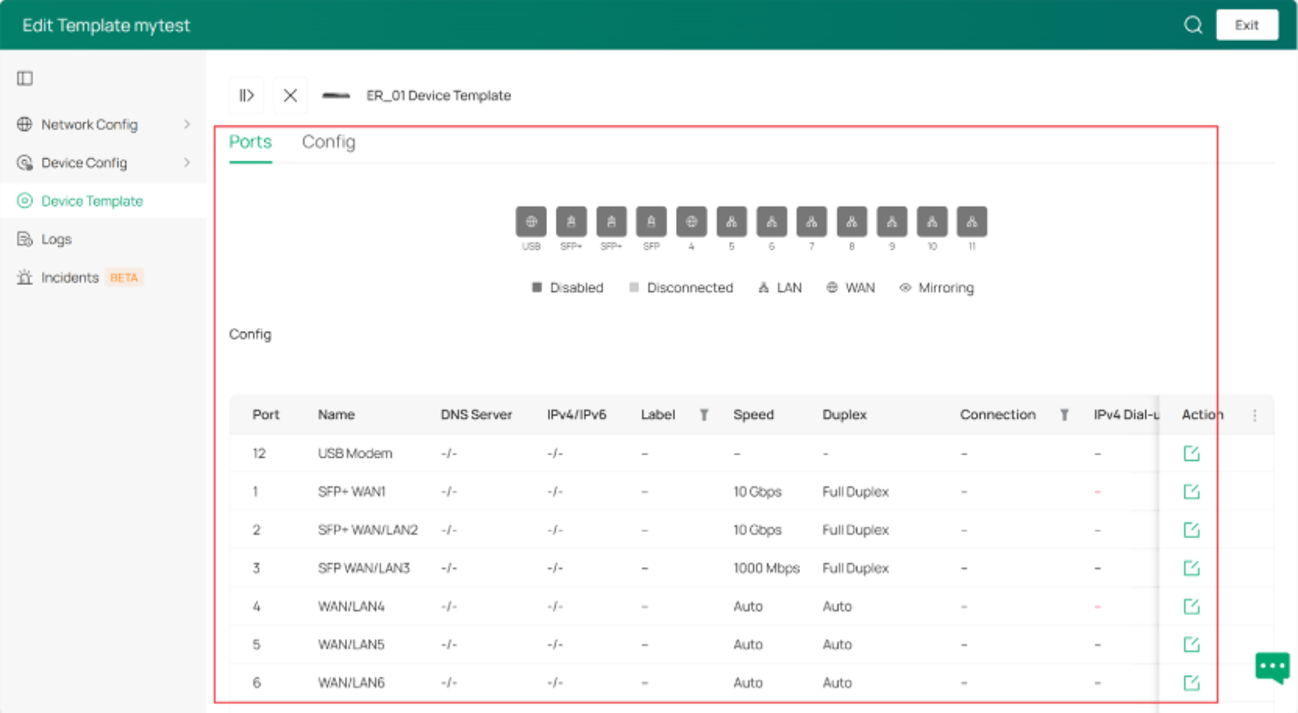Click the 1000 Mbps speed cell
Screen dimensions: 1298x713
[x=766, y=568]
